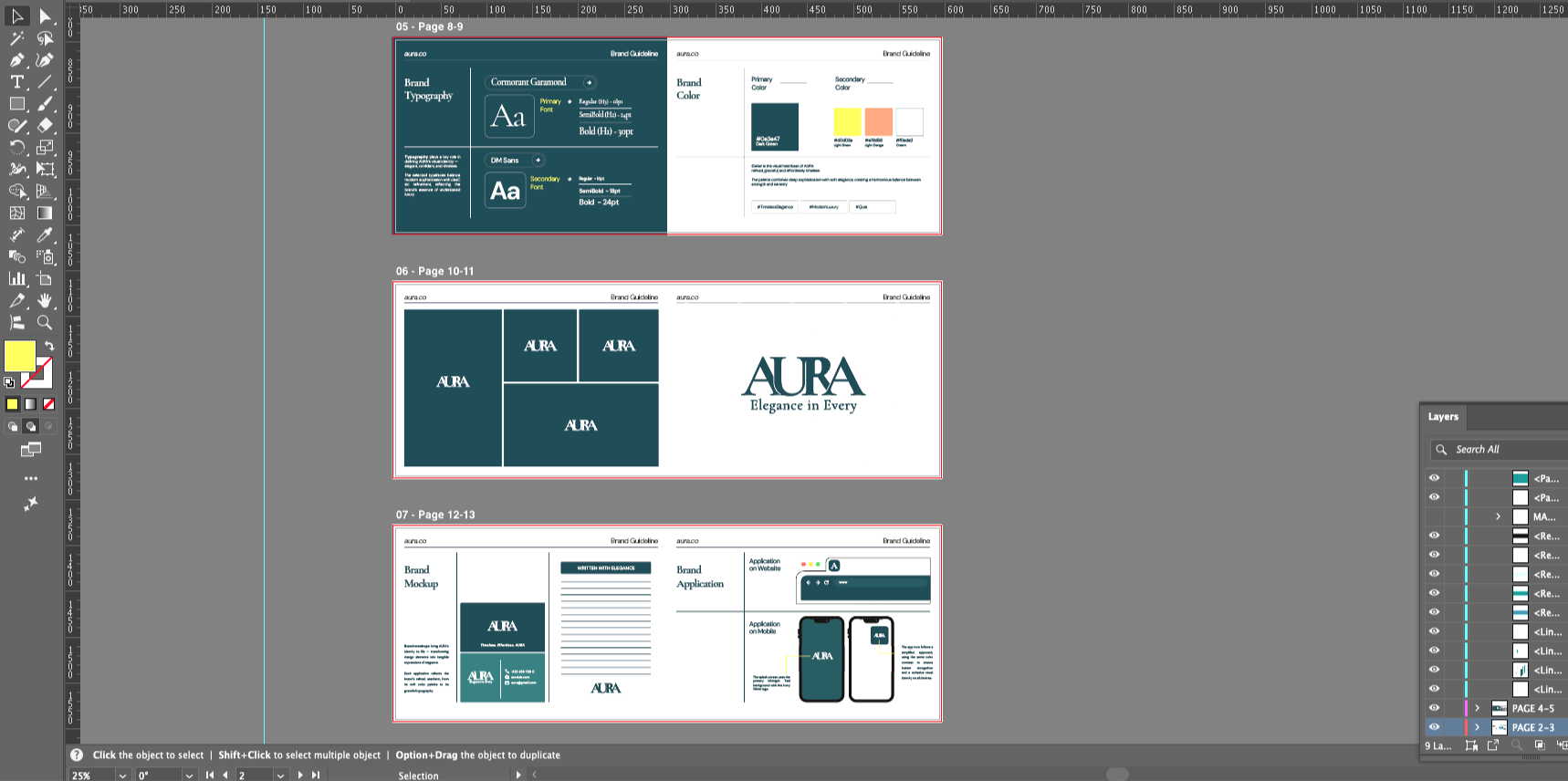Reset to default fill and stroke
The image size is (1568, 781).
point(9,383)
